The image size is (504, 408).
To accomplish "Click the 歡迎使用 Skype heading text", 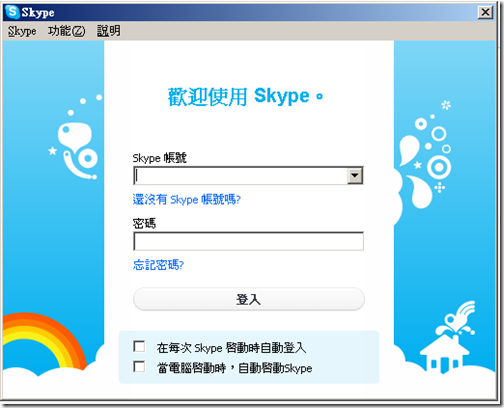I will (245, 97).
